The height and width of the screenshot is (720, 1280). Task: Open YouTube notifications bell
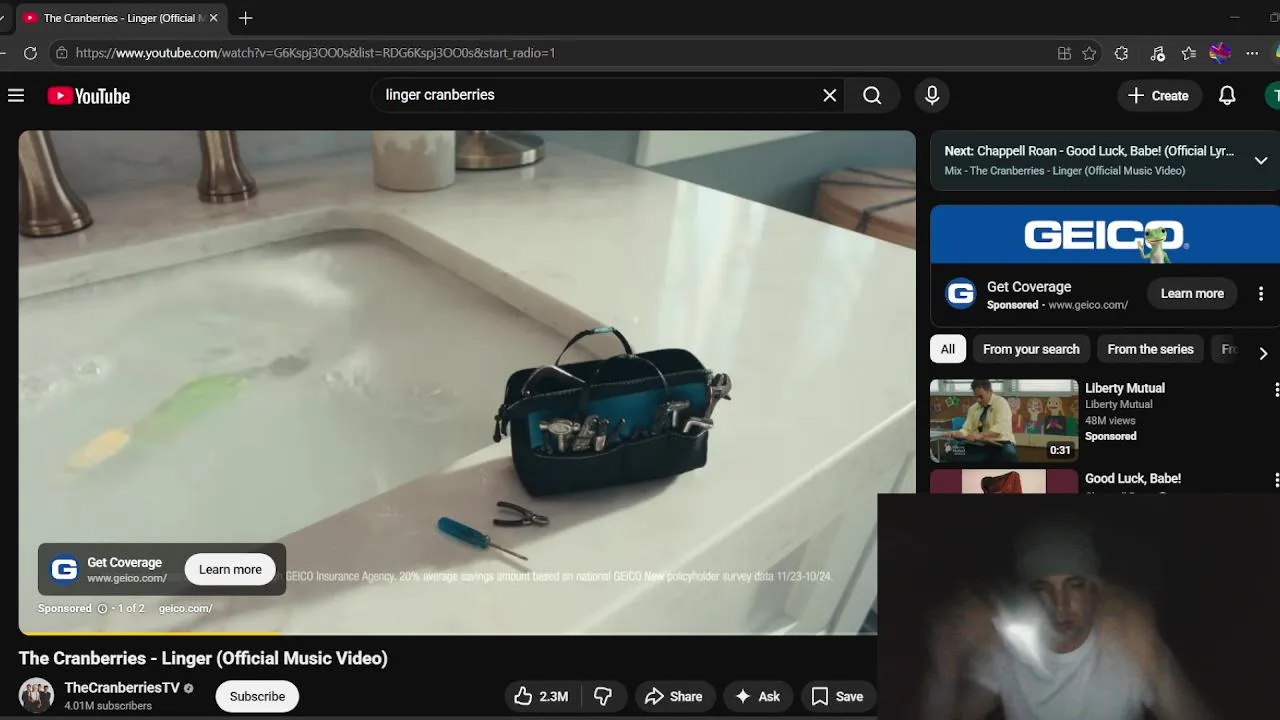click(1227, 96)
